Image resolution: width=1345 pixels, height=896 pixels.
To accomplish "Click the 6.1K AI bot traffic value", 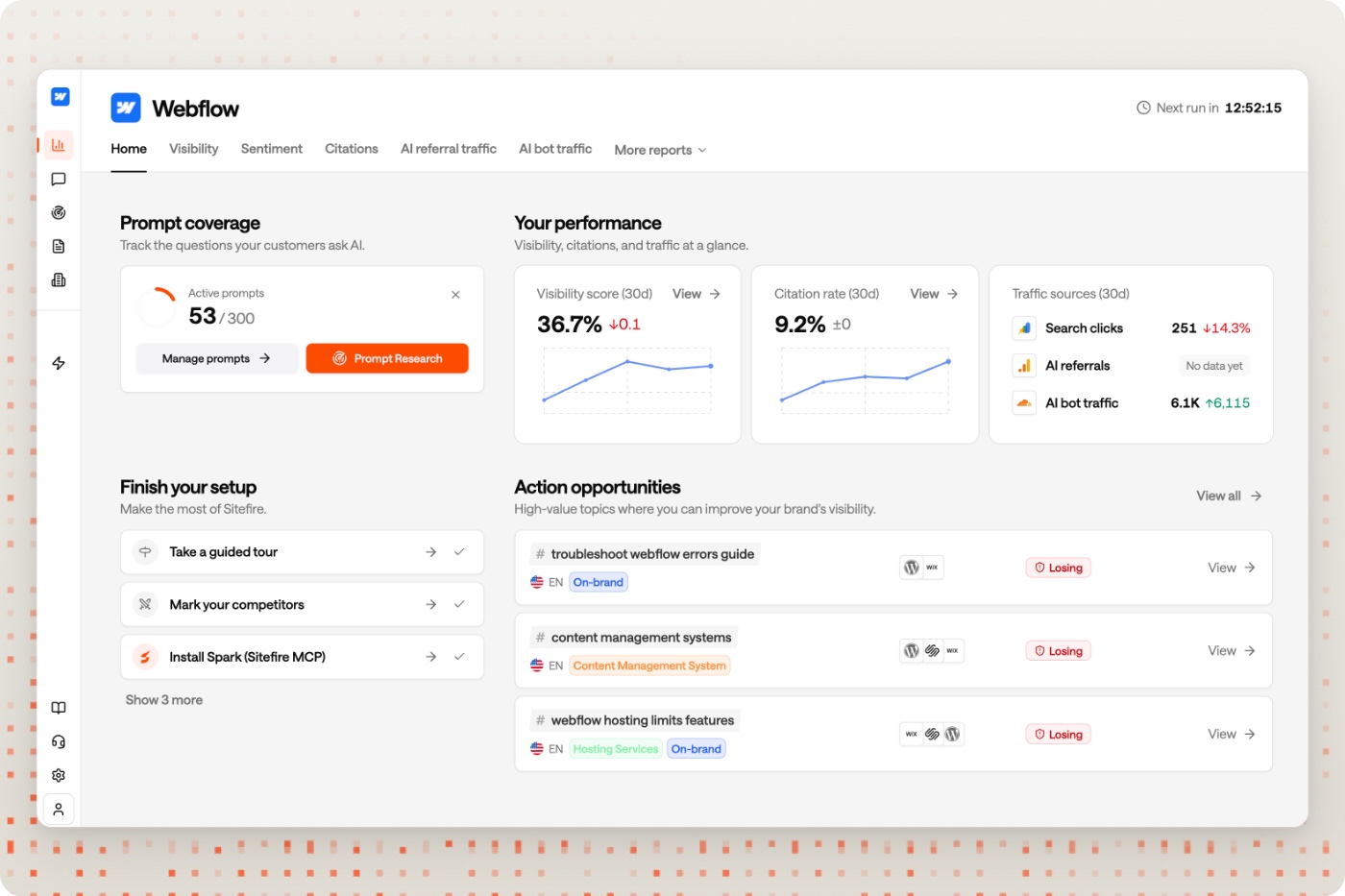I will tap(1185, 403).
